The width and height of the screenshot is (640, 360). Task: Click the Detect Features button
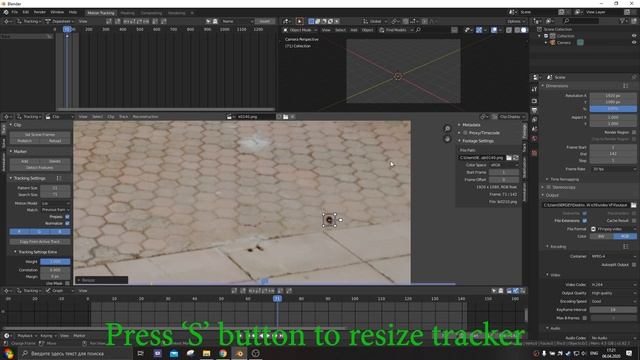tap(40, 168)
